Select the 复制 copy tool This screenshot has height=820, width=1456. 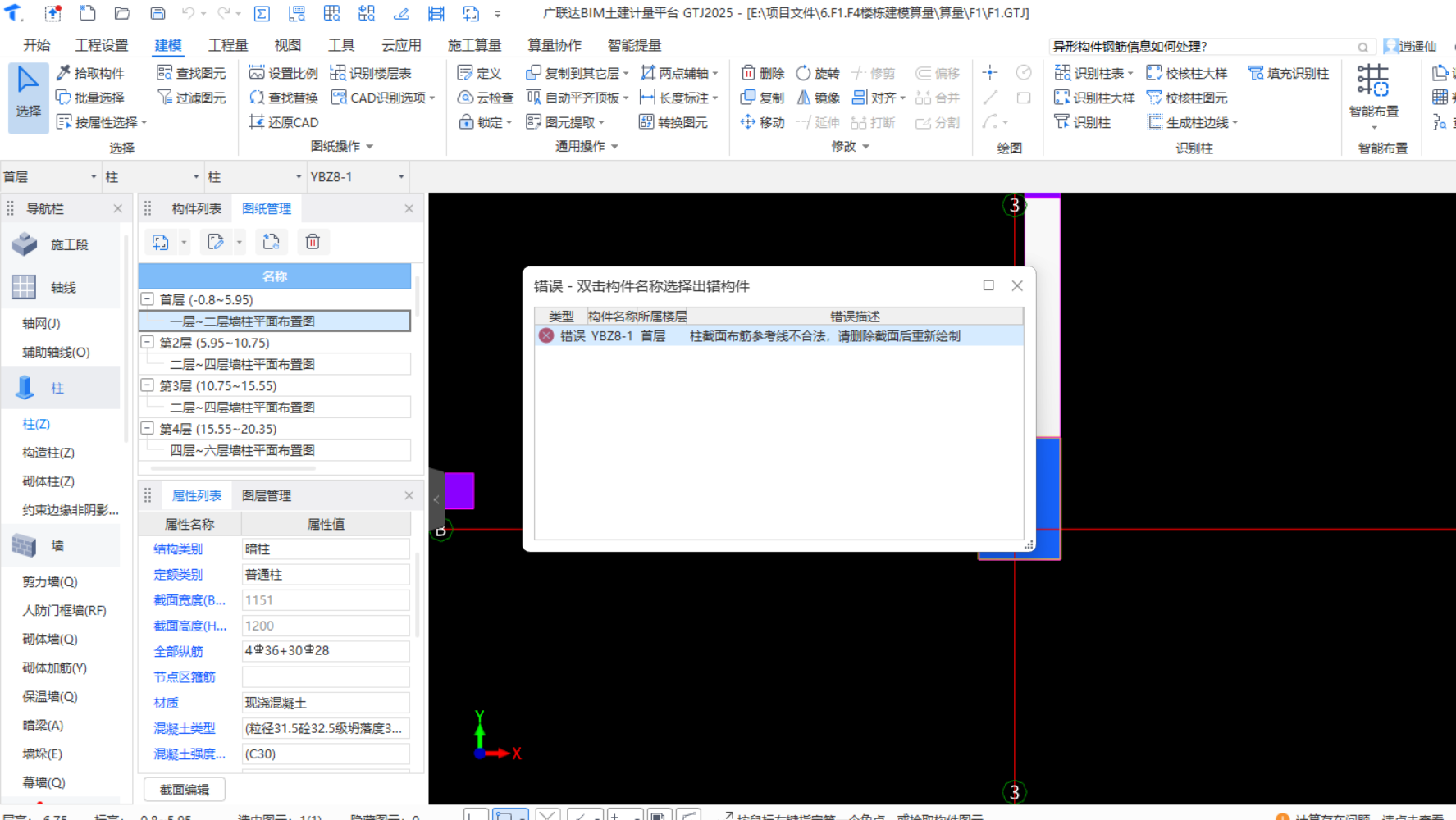[763, 98]
